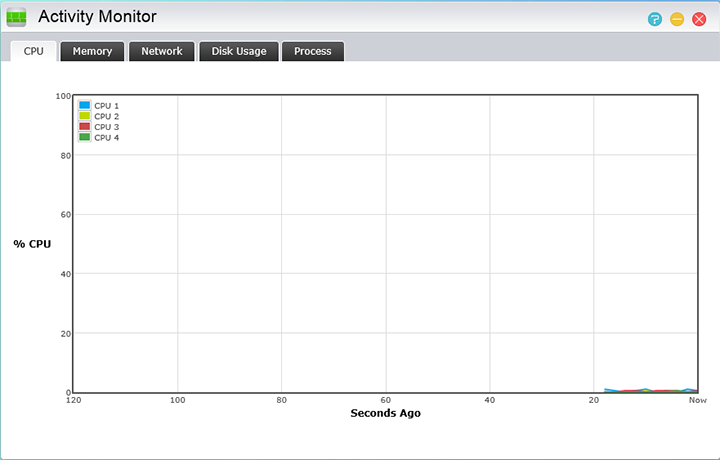The image size is (720, 460).
Task: Minimize the window using the yellow button
Action: [x=677, y=19]
